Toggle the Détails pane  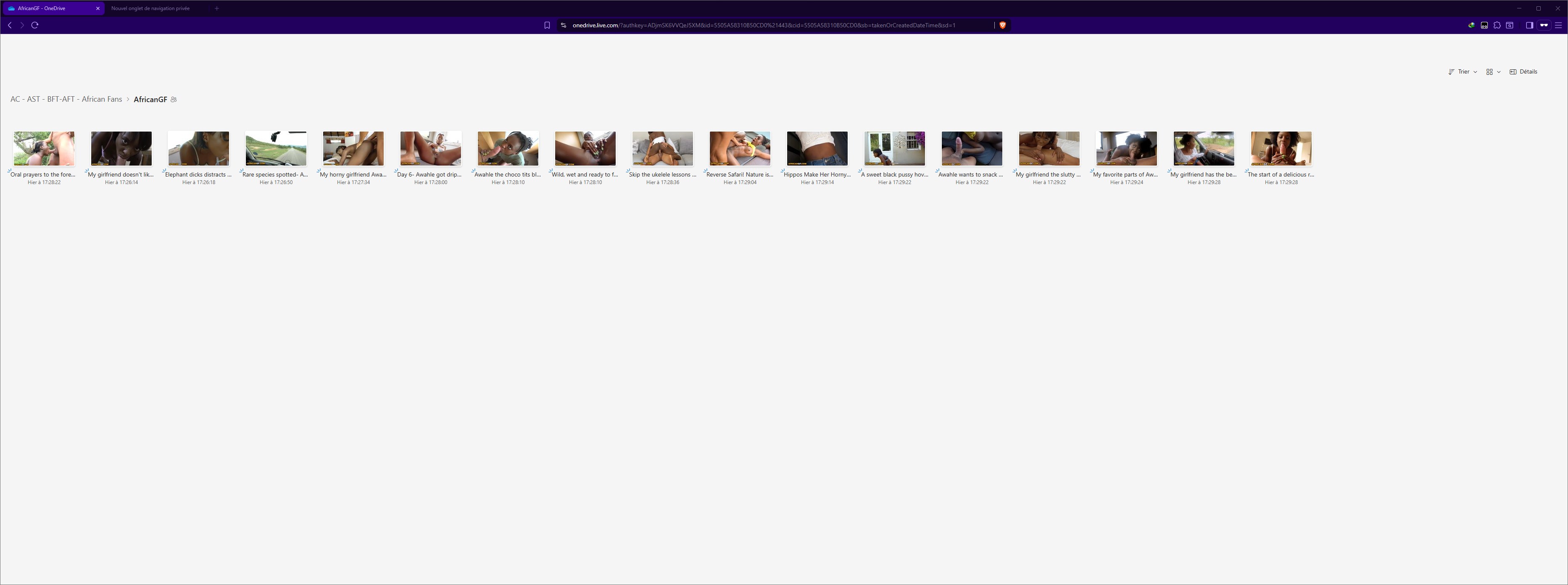coord(1523,72)
